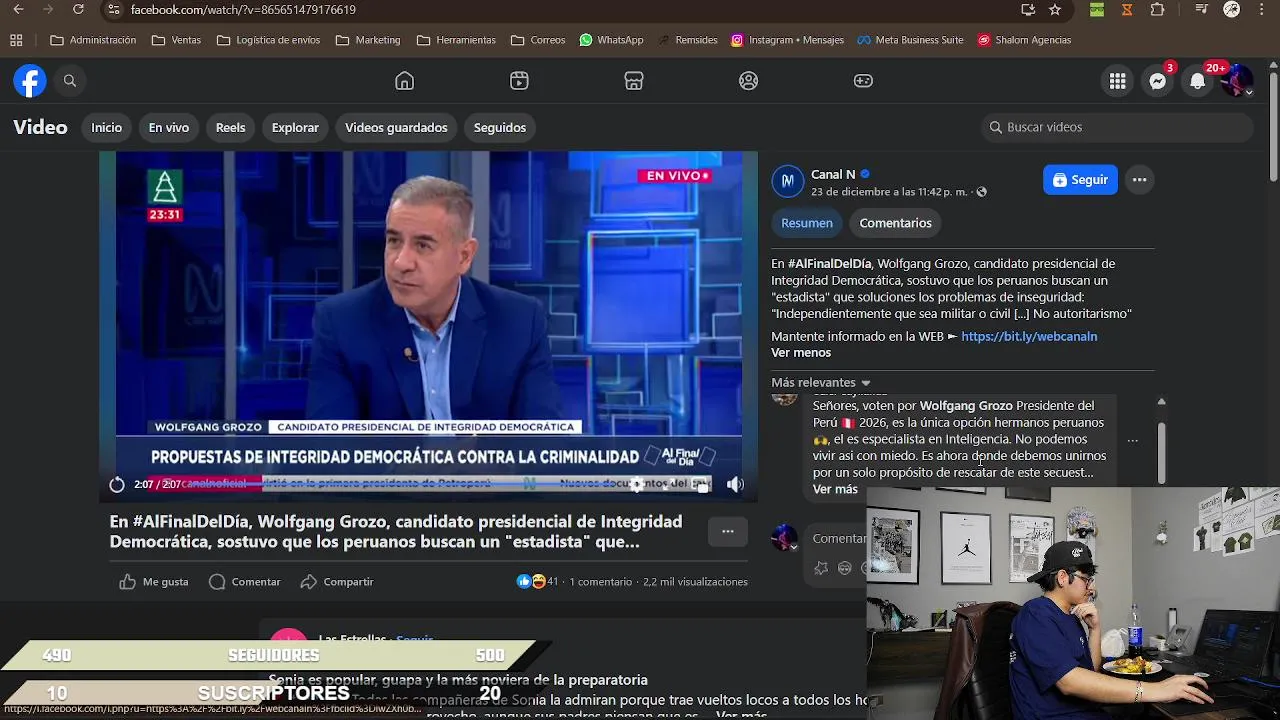Click the comment input field
Screen dimensions: 1280x720
(x=838, y=538)
